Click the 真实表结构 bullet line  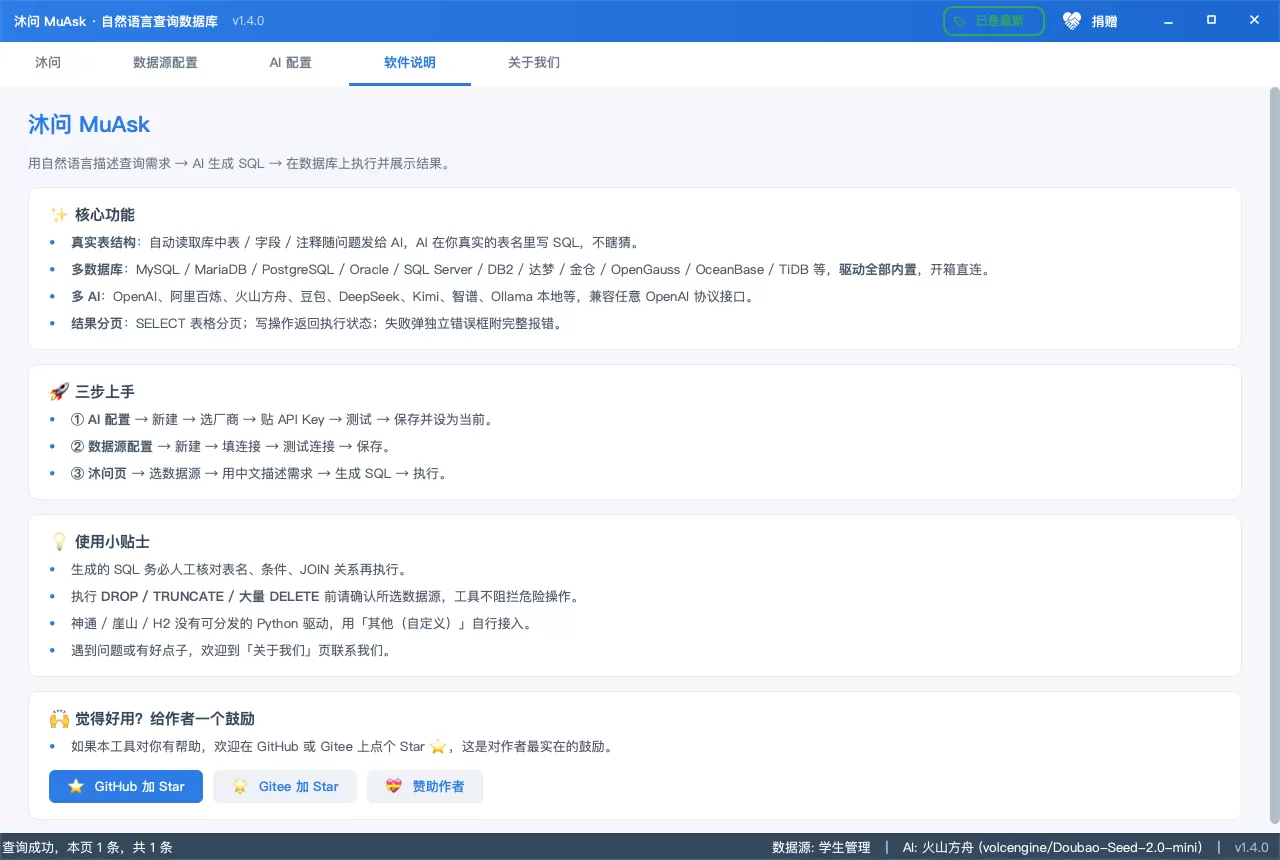355,242
